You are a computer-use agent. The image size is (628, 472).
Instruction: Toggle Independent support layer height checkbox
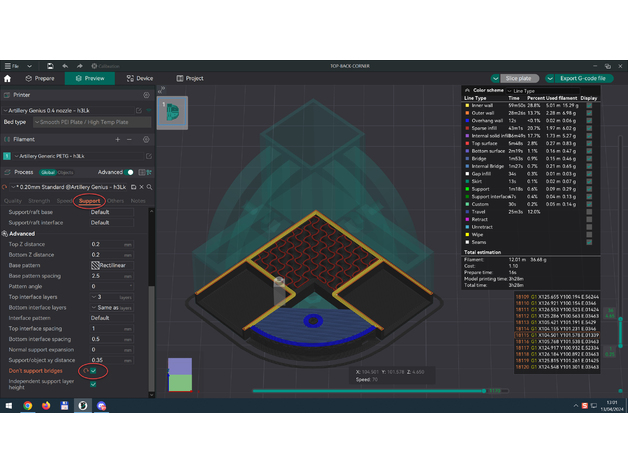(94, 385)
